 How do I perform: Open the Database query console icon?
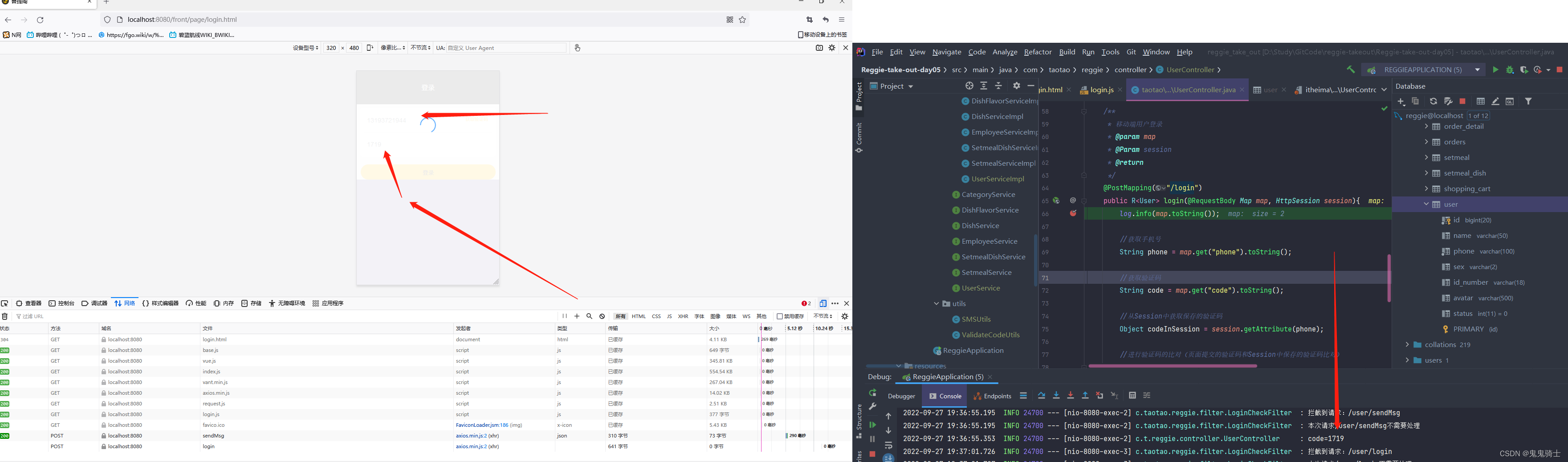coord(1510,102)
